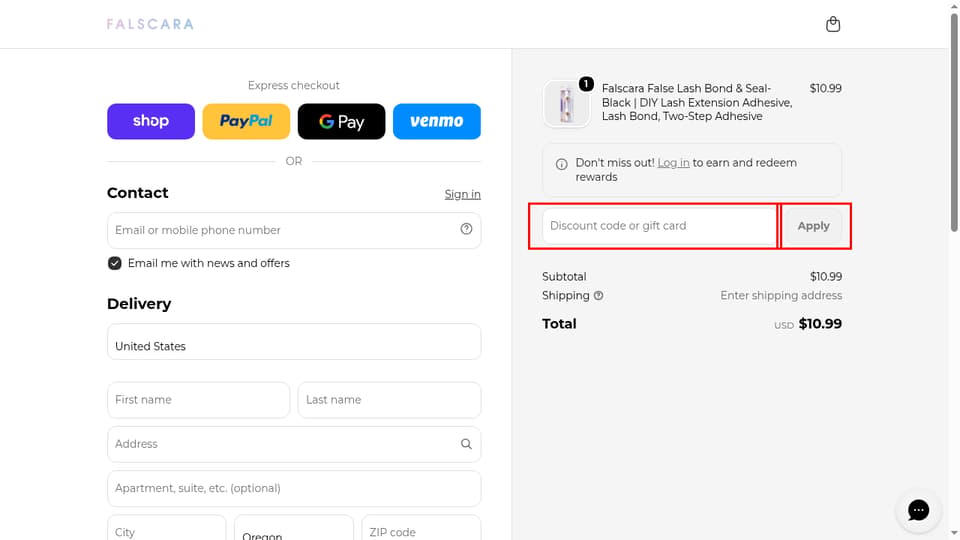Click the rewards info circle icon

(x=561, y=164)
